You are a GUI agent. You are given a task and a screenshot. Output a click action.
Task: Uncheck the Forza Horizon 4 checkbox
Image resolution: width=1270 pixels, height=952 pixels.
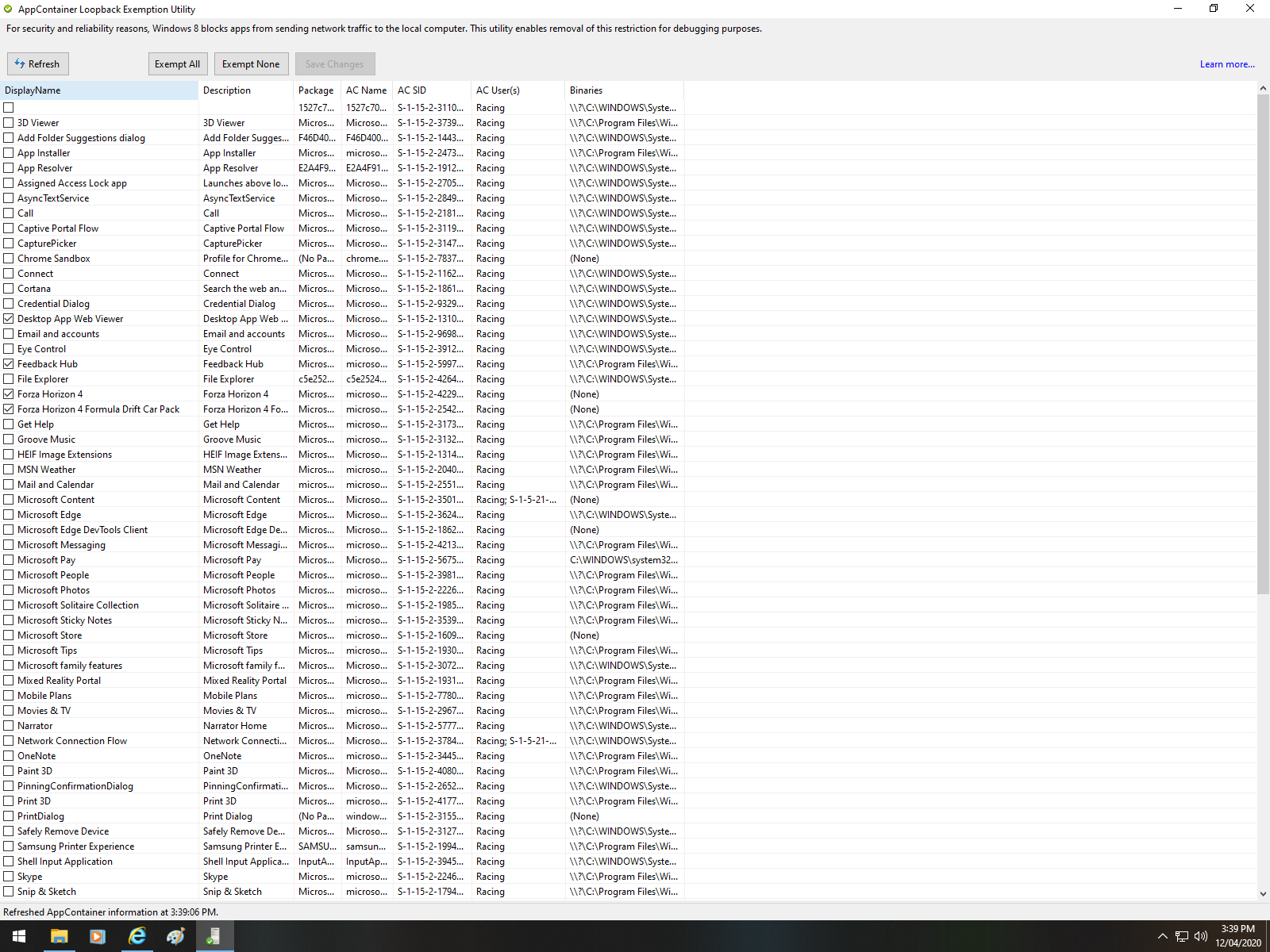pyautogui.click(x=9, y=394)
